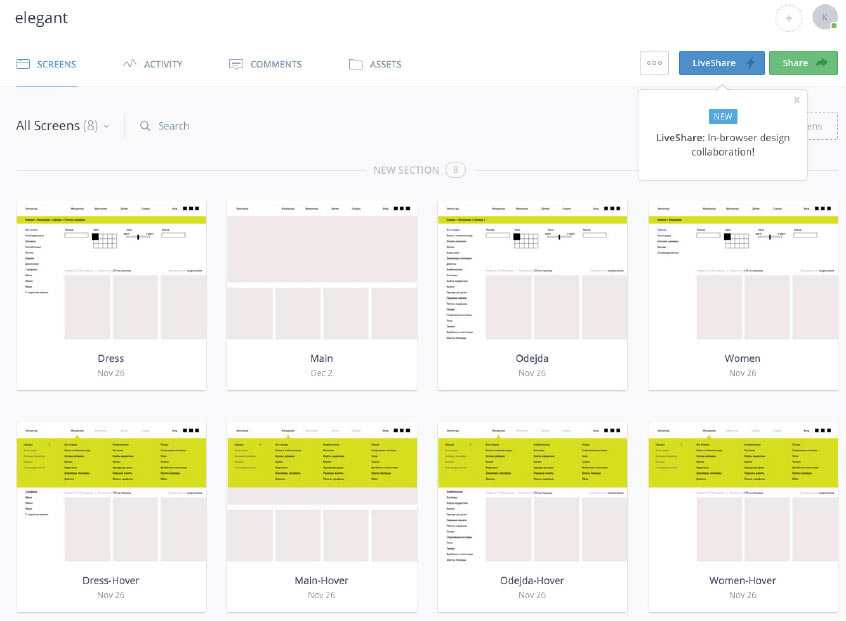Click the search magnifier icon
The image size is (846, 621).
point(145,126)
